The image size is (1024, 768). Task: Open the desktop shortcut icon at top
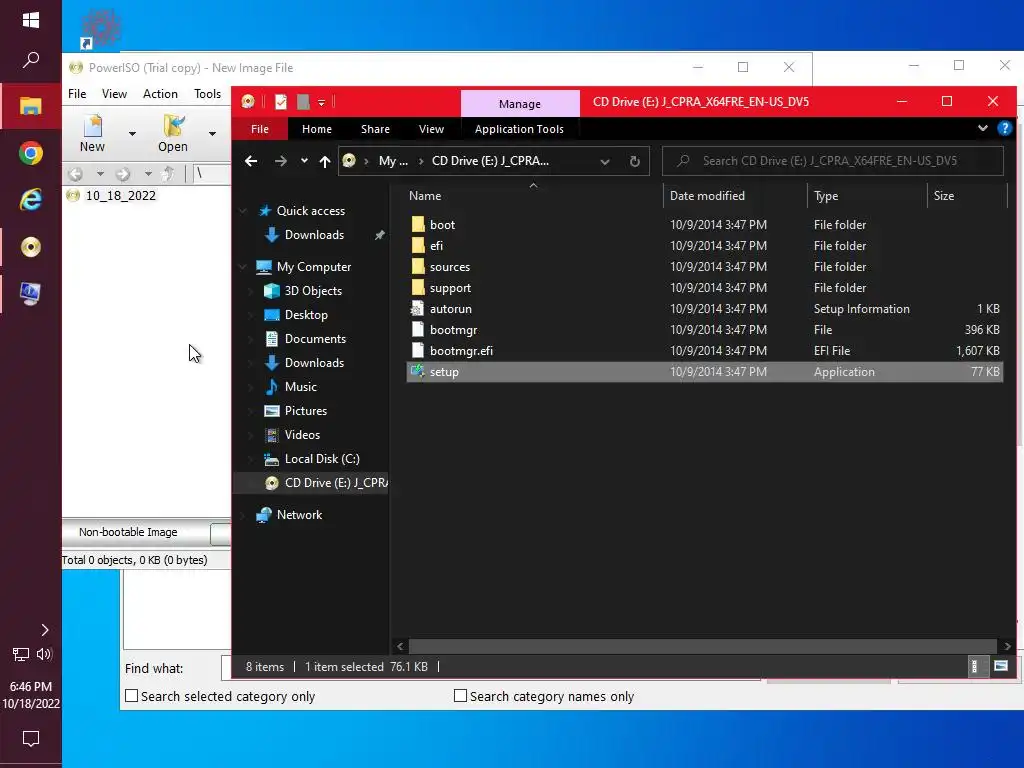coord(100,29)
